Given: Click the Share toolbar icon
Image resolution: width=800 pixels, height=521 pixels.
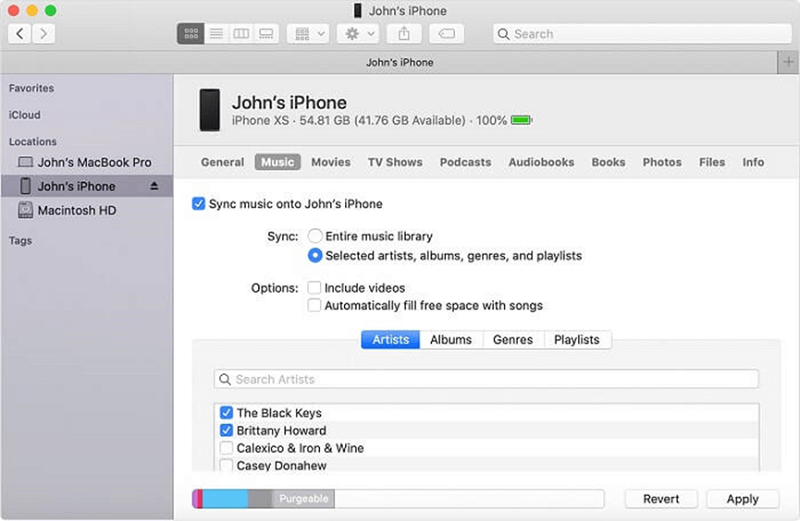Looking at the screenshot, I should pos(404,34).
